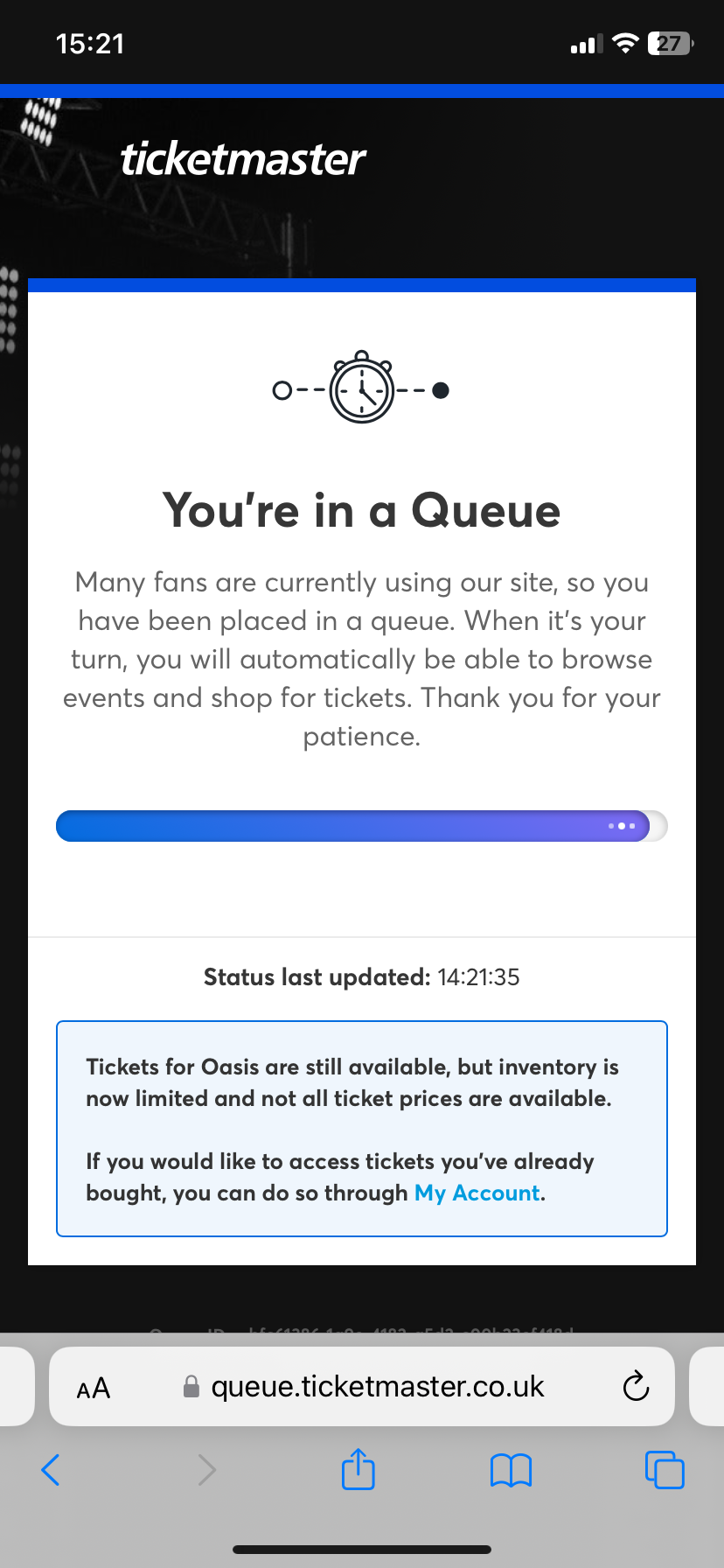Tap the blue queue progress bar
Image resolution: width=724 pixels, height=1568 pixels.
tap(362, 826)
